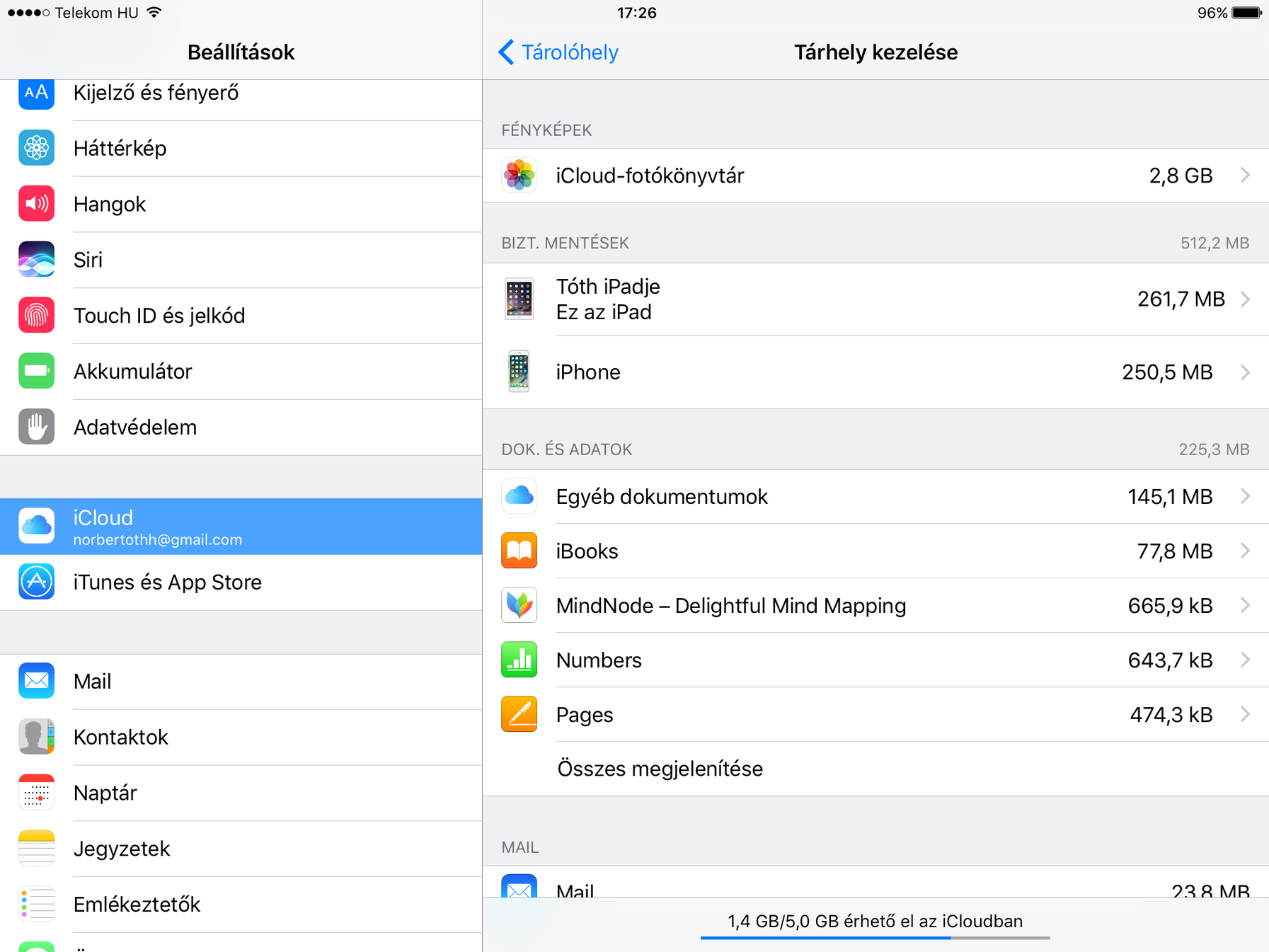Viewport: 1269px width, 952px height.
Task: Expand Tóth iPadje backup chevron
Action: click(x=1246, y=299)
